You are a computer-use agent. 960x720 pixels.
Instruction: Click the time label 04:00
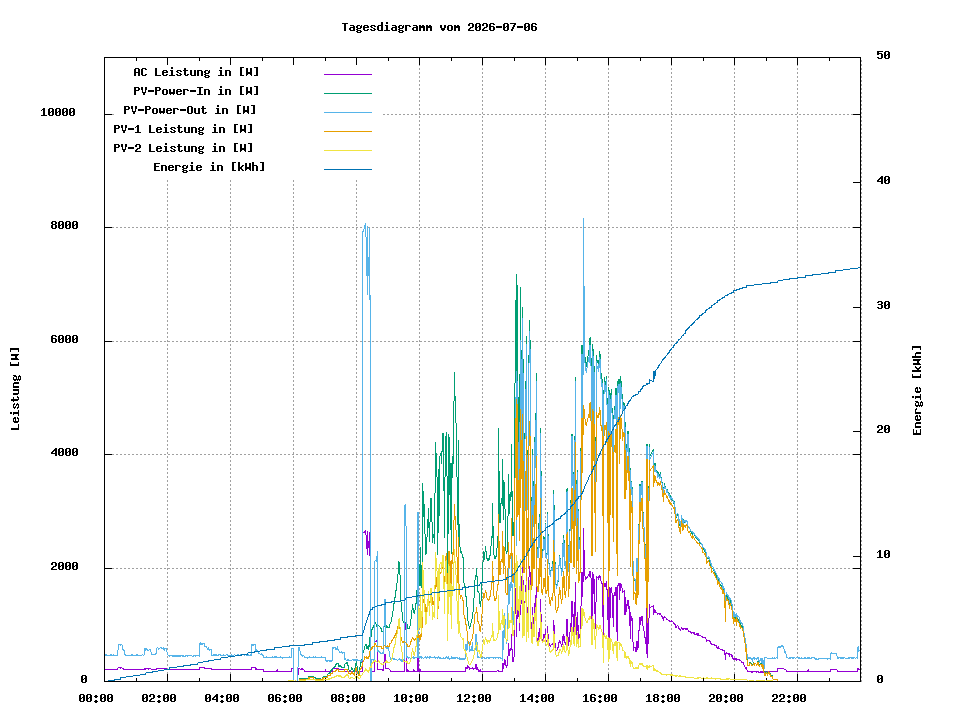(x=222, y=699)
